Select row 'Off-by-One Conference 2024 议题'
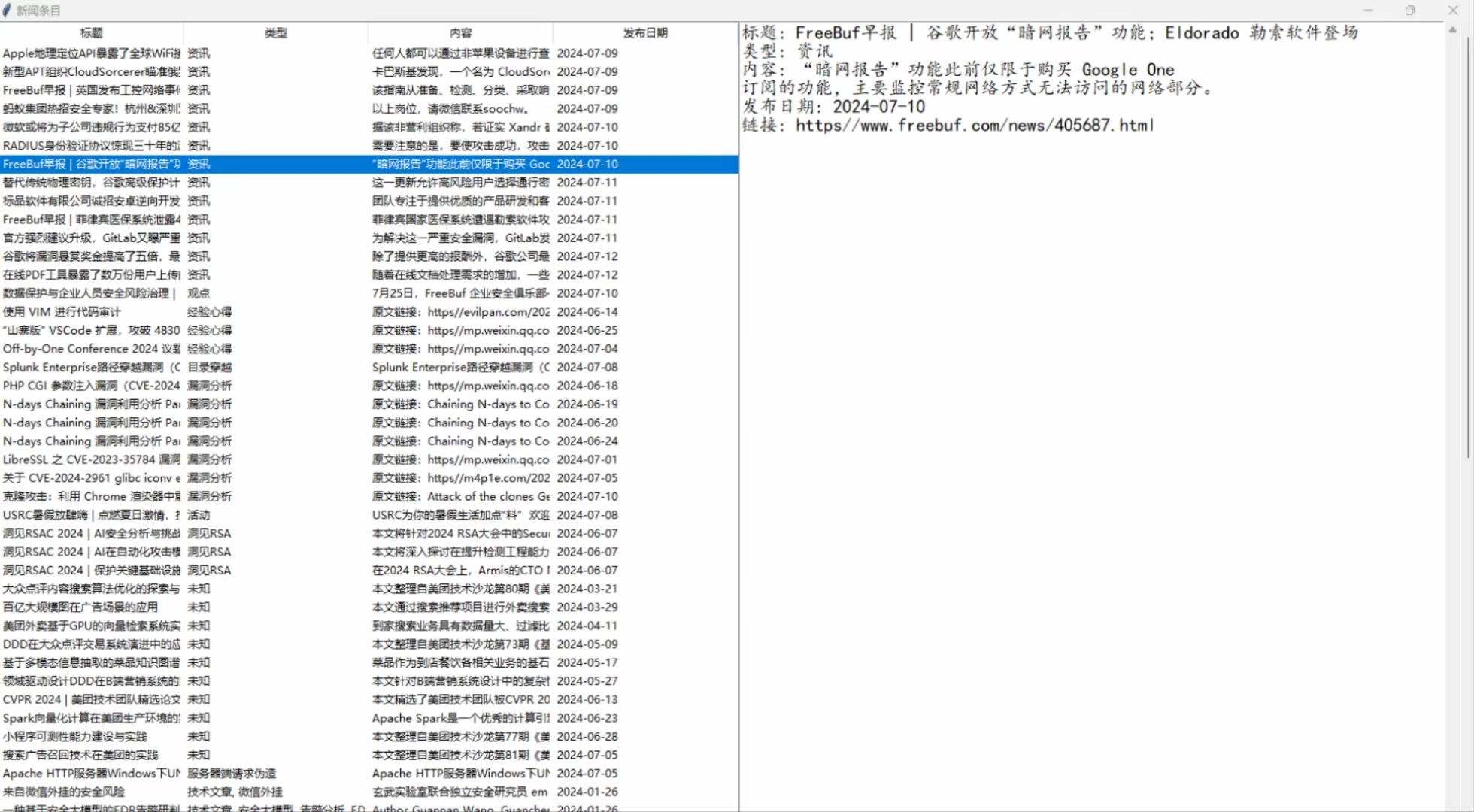The width and height of the screenshot is (1474, 812). tap(368, 349)
